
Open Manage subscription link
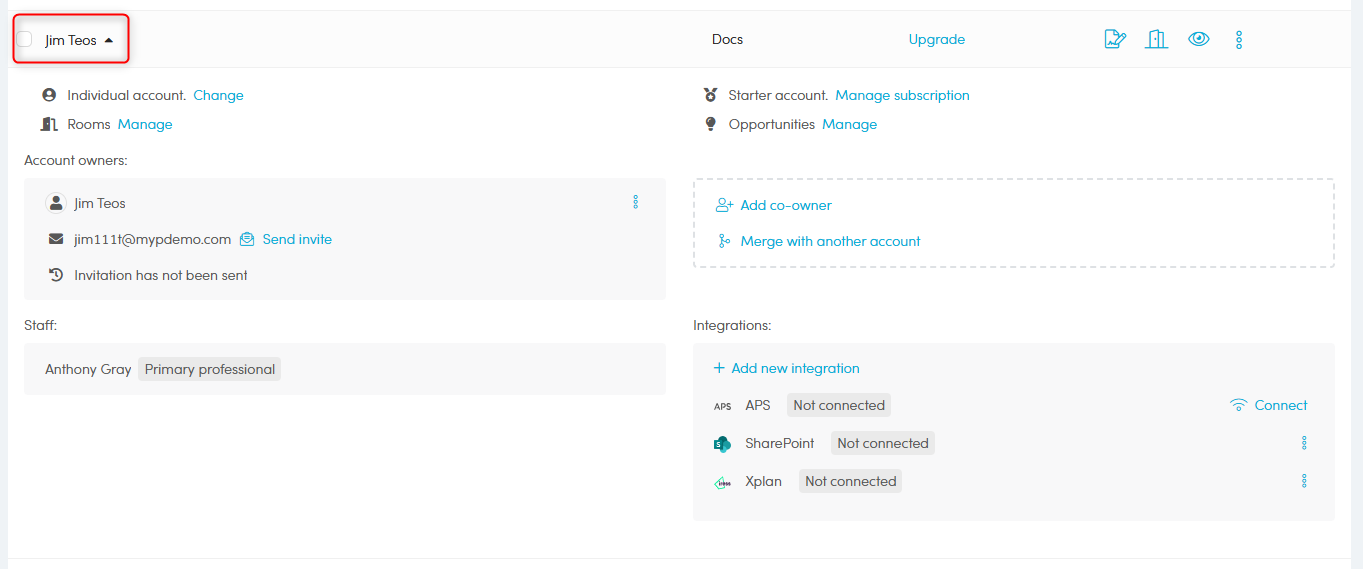[902, 96]
